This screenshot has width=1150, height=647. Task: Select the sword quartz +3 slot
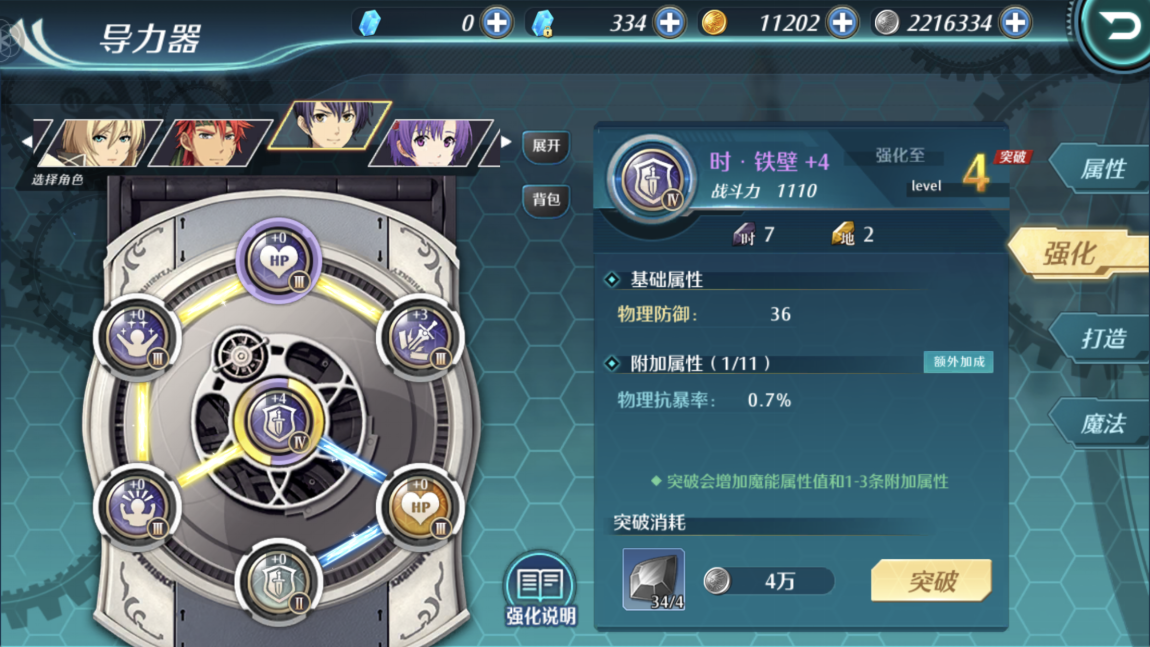click(x=420, y=337)
